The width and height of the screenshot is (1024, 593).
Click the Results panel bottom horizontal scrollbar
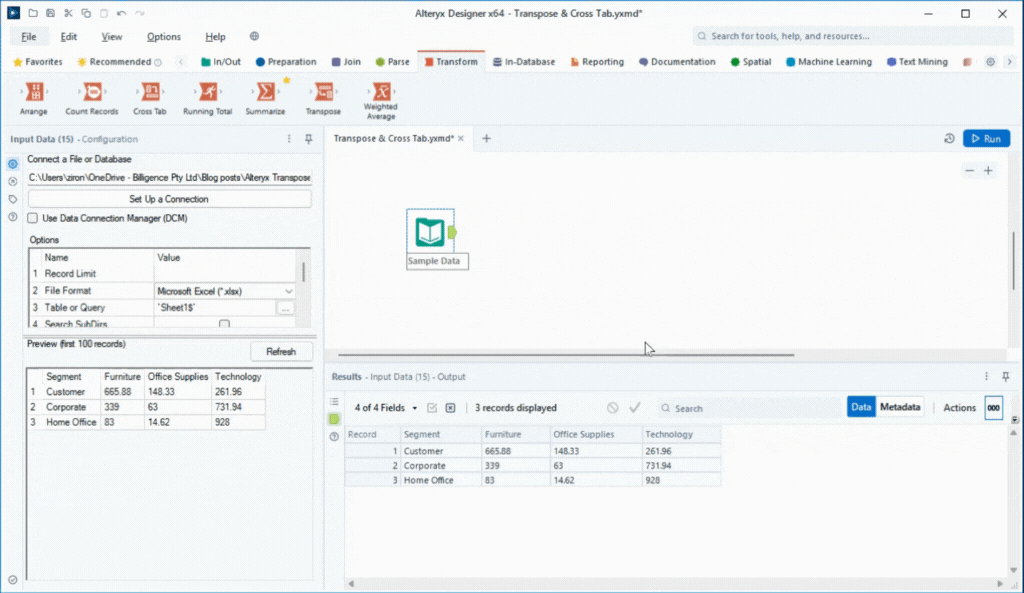tap(675, 583)
